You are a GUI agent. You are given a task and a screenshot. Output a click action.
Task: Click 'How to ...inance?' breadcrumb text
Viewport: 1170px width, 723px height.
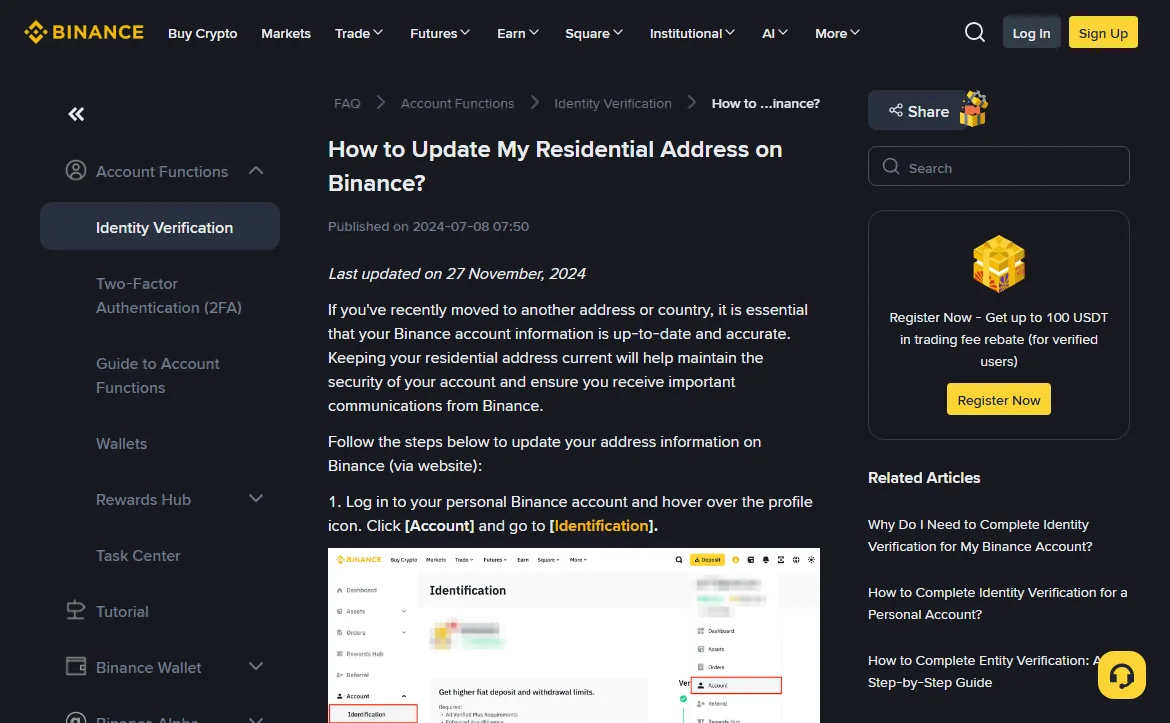(766, 104)
